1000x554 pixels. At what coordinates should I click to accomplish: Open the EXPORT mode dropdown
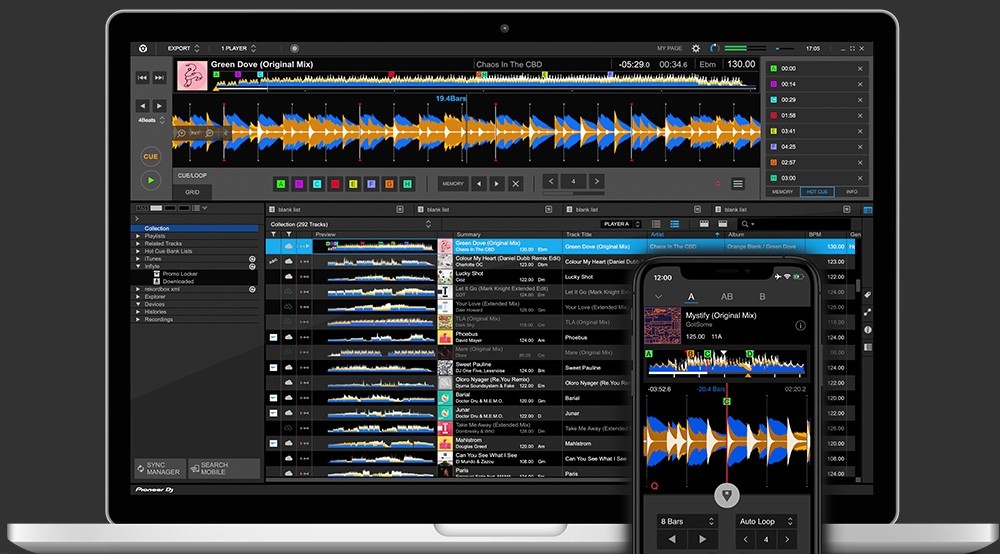[184, 48]
